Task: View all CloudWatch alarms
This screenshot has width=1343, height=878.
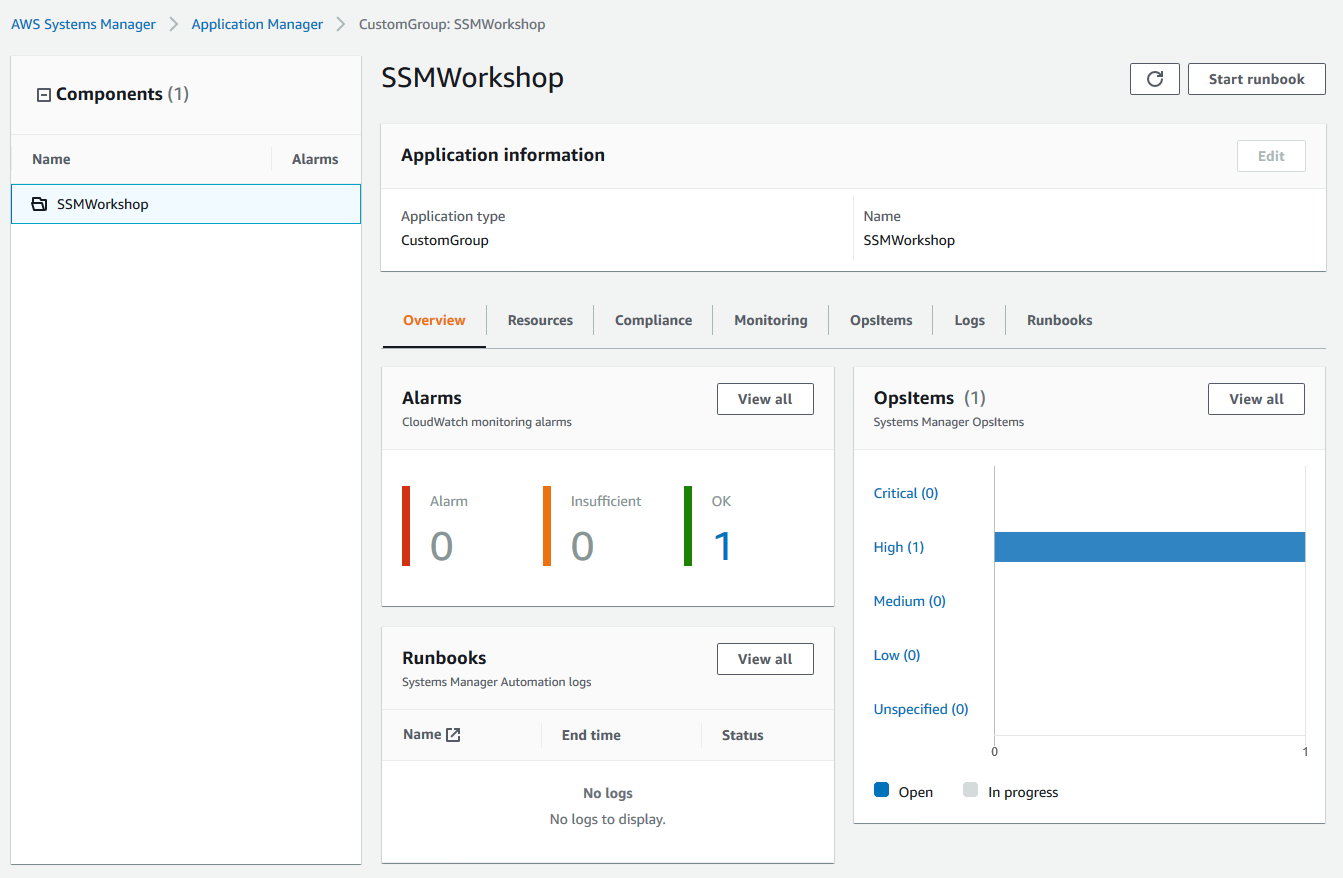Action: click(x=765, y=399)
